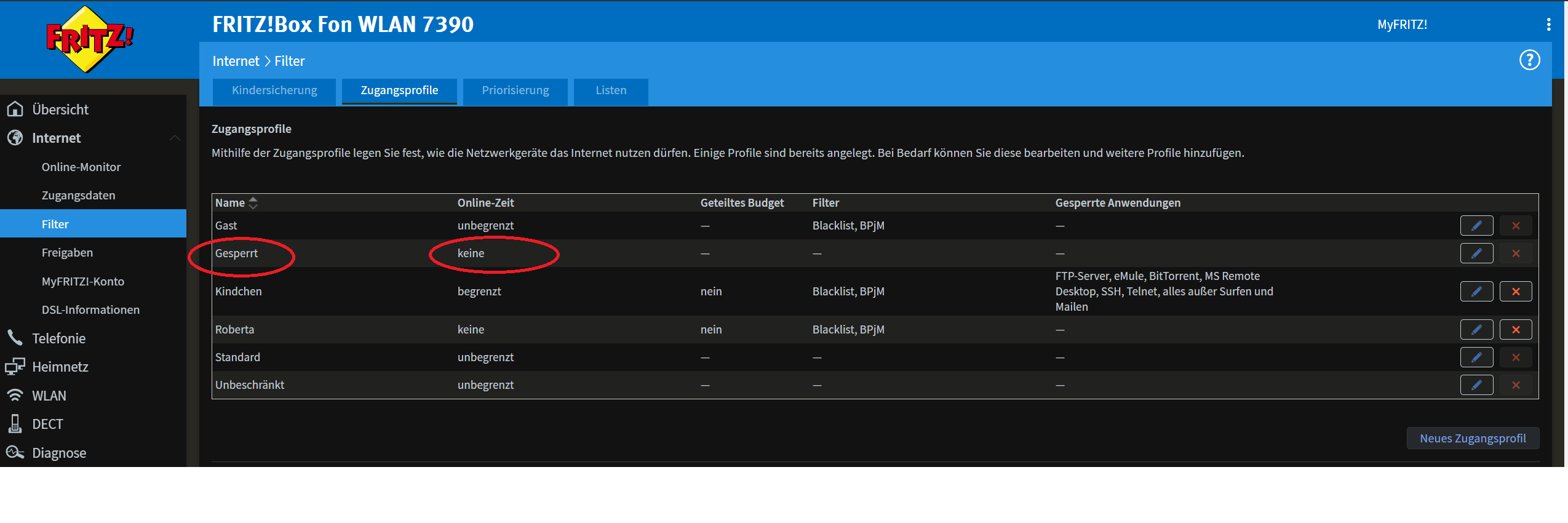Click the DECT handset icon
This screenshot has height=523, width=1568.
coord(15,424)
